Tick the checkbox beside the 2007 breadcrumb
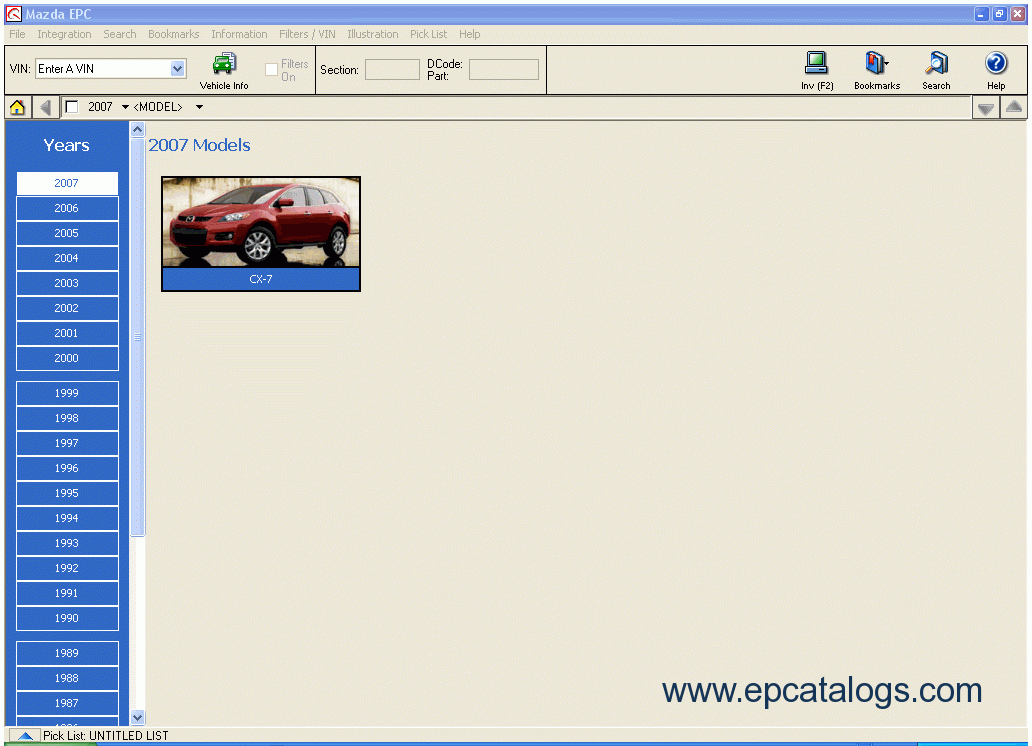 [x=72, y=107]
